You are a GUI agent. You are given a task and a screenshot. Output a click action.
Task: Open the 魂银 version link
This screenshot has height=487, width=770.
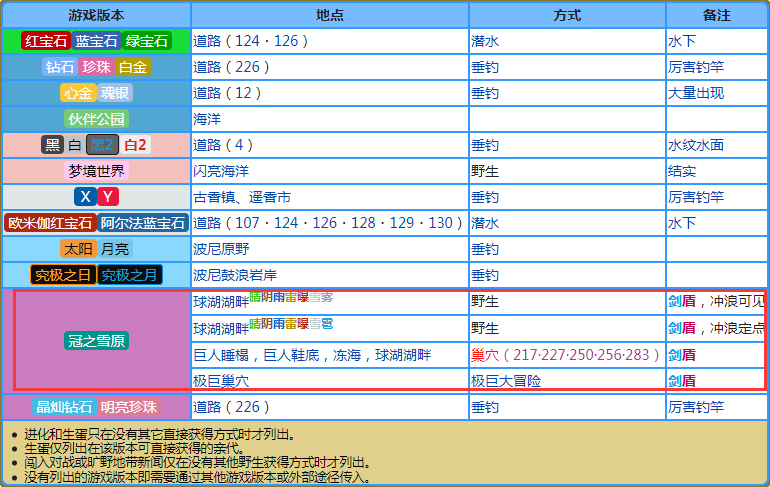(115, 93)
